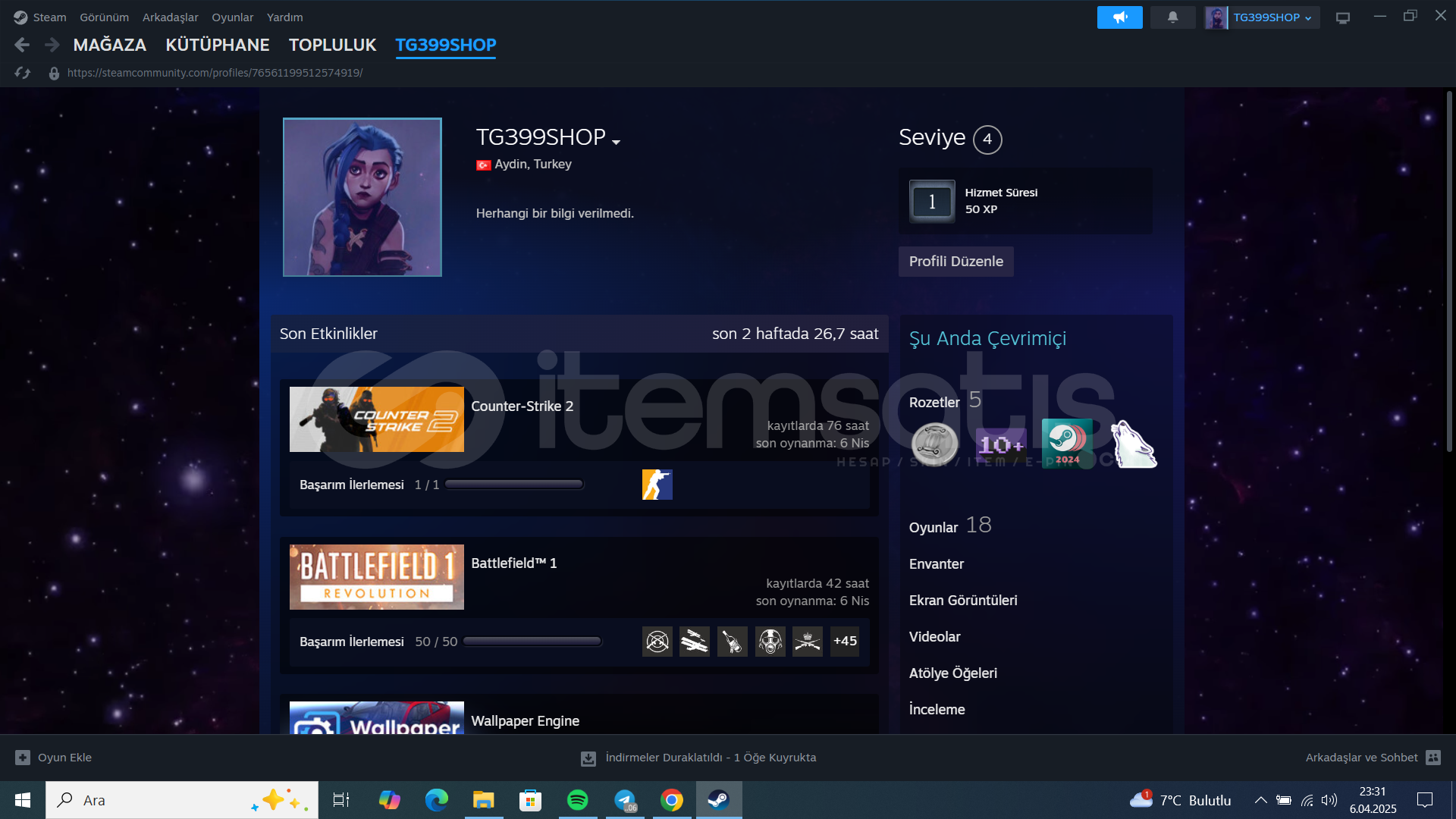Click the page vertical scrollbar
Screen dimensions: 1456x819
[1449, 271]
